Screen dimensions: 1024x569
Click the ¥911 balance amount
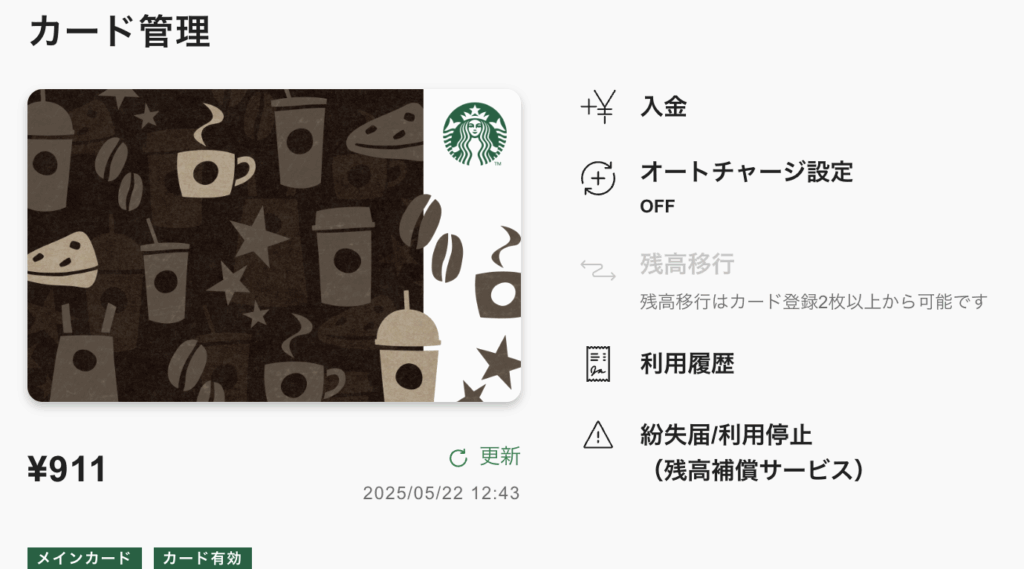67,469
